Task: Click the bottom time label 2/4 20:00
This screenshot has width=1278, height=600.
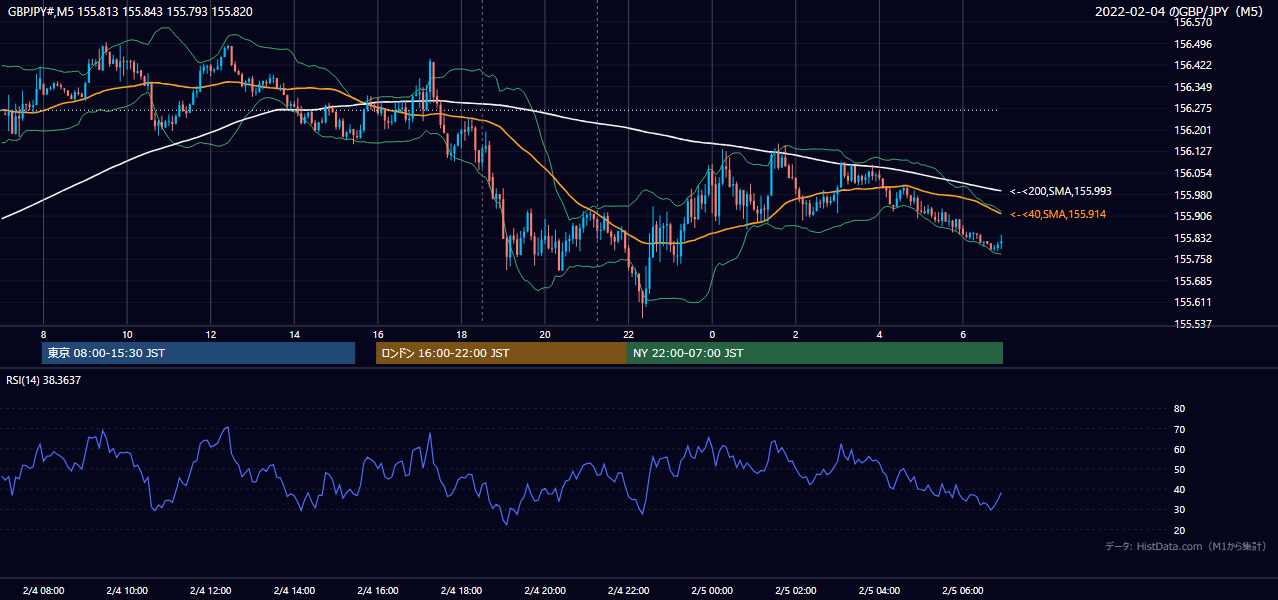Action: pyautogui.click(x=544, y=590)
